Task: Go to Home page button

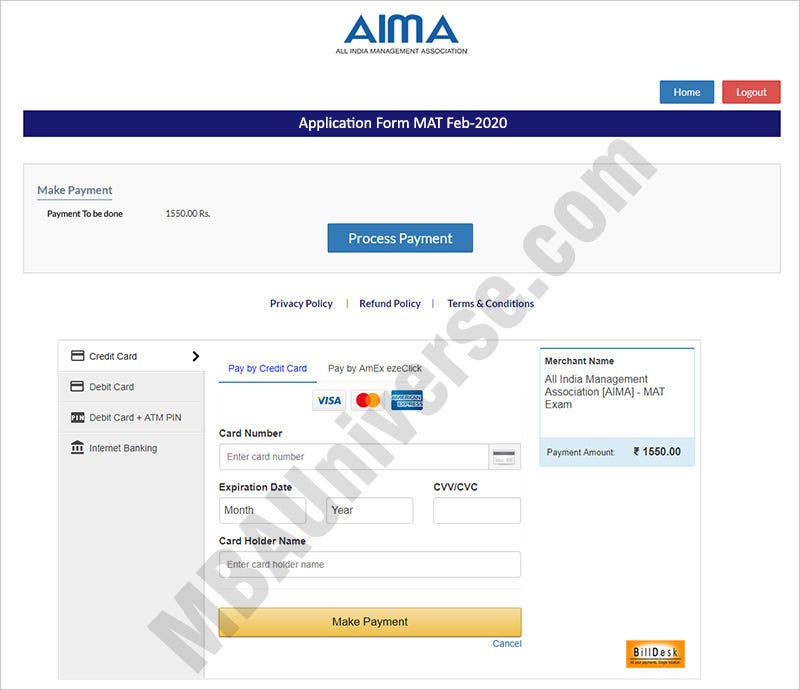Action: click(x=687, y=92)
